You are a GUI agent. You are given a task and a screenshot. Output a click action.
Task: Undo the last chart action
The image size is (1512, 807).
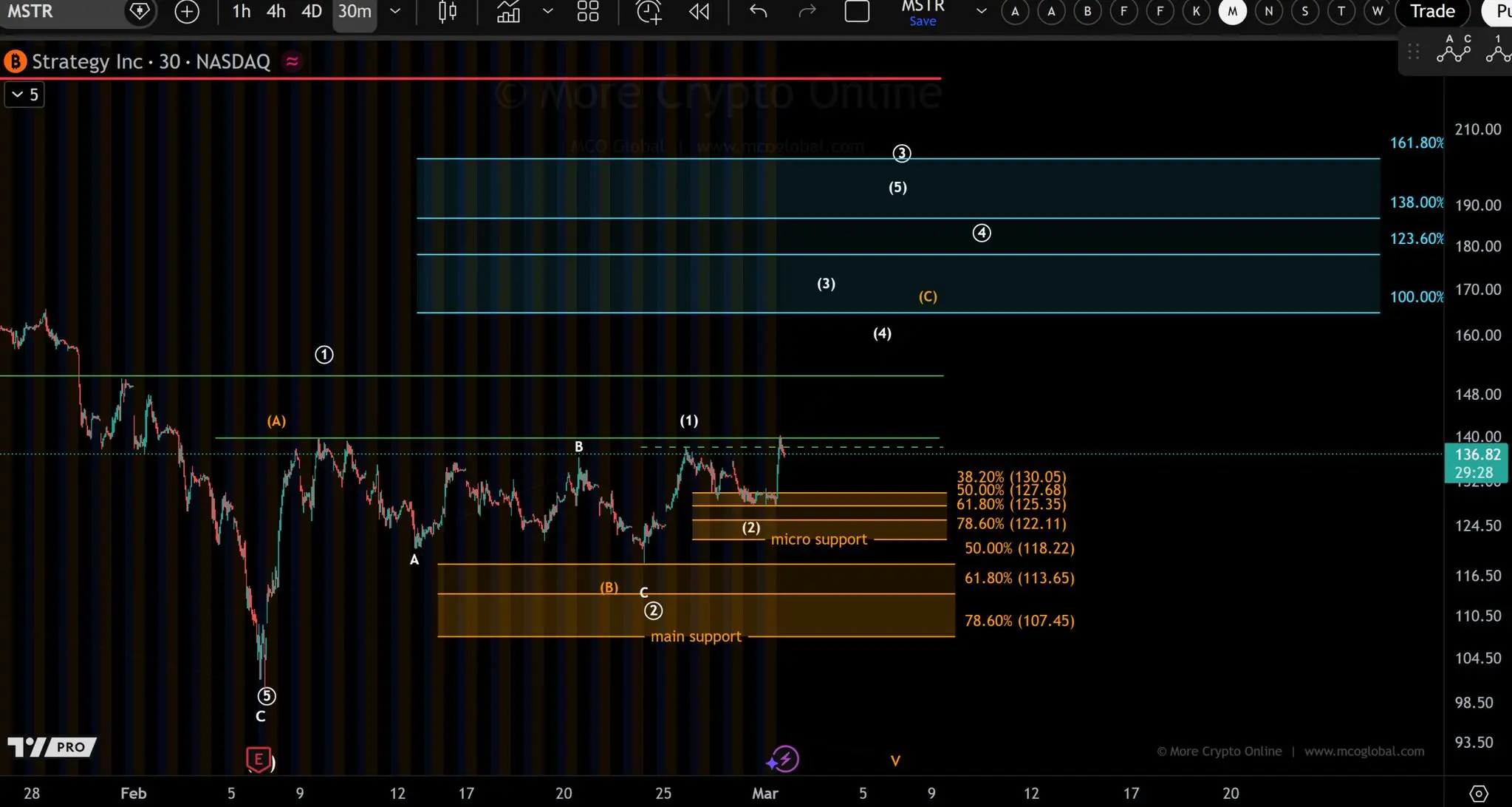tap(759, 11)
